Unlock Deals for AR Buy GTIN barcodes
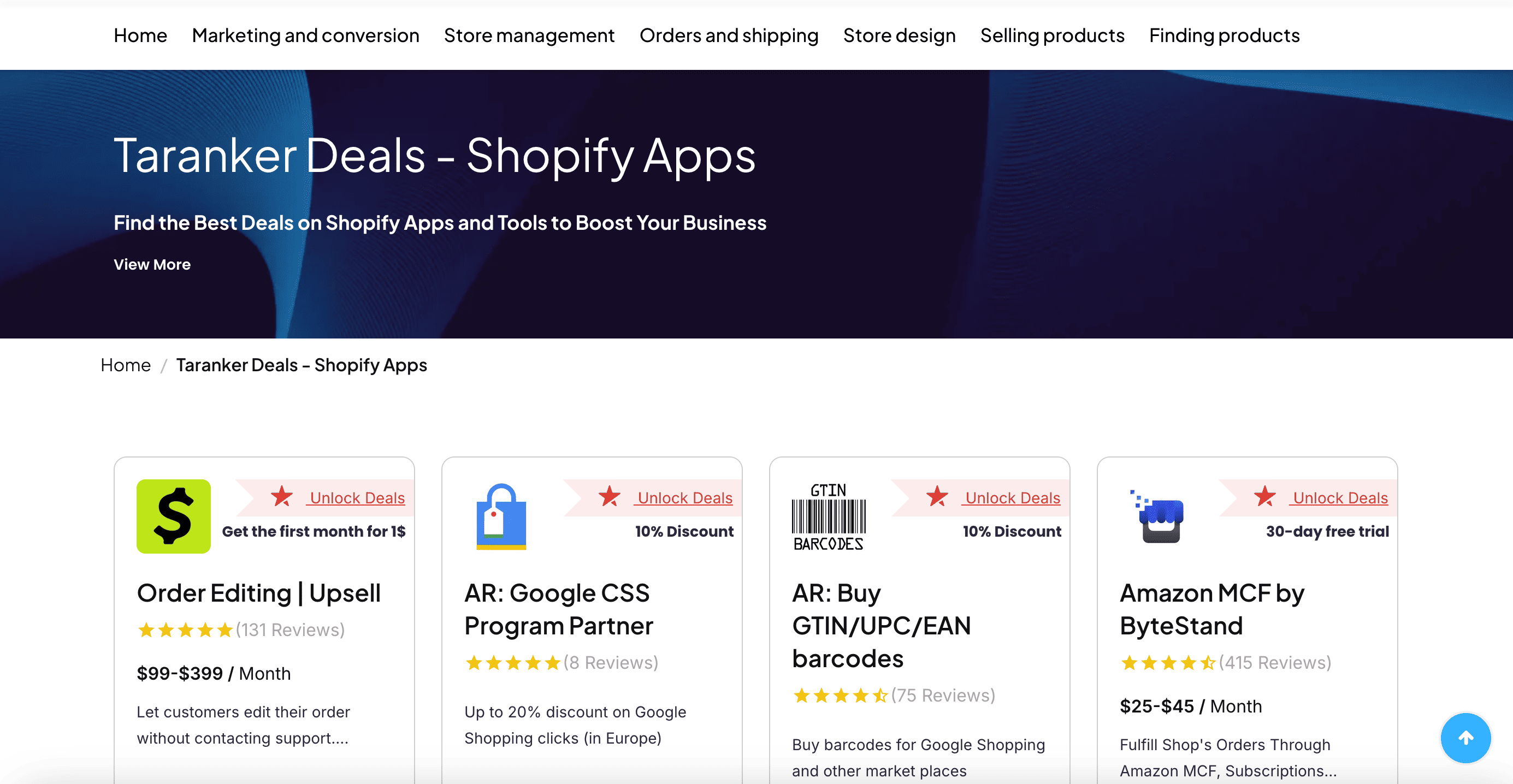Viewport: 1513px width, 784px height. 1012,498
